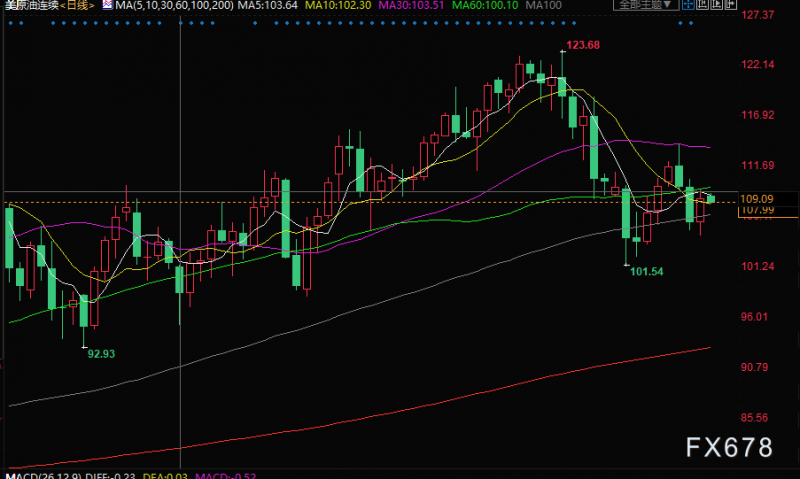The height and width of the screenshot is (479, 800).
Task: Click the 116.92 price axis label
Action: [x=757, y=115]
